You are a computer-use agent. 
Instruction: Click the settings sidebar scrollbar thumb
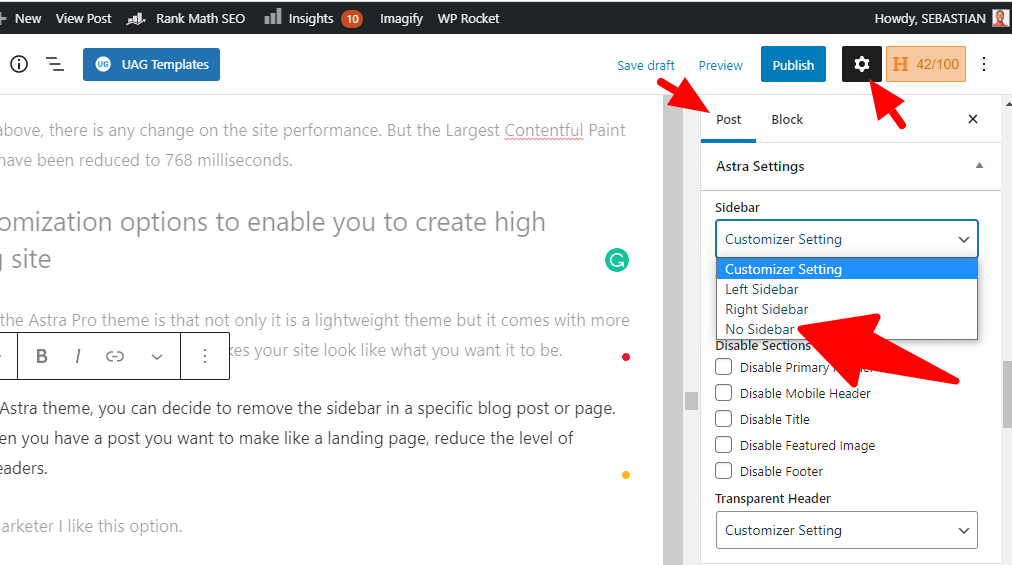[x=1007, y=394]
